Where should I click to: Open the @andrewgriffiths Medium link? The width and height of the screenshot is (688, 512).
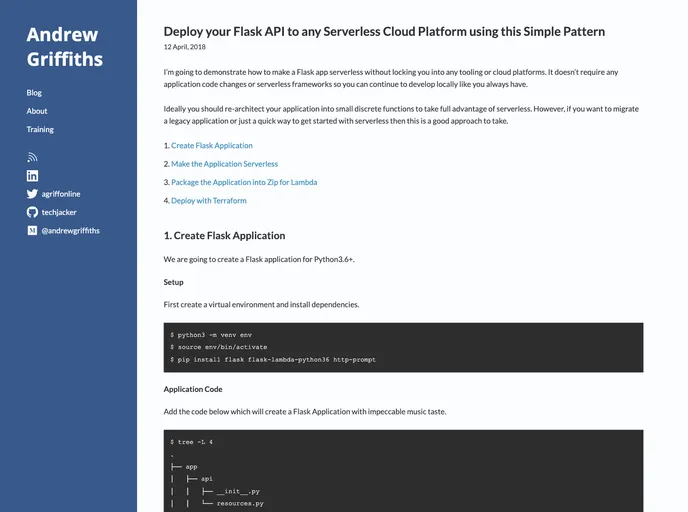tap(70, 231)
